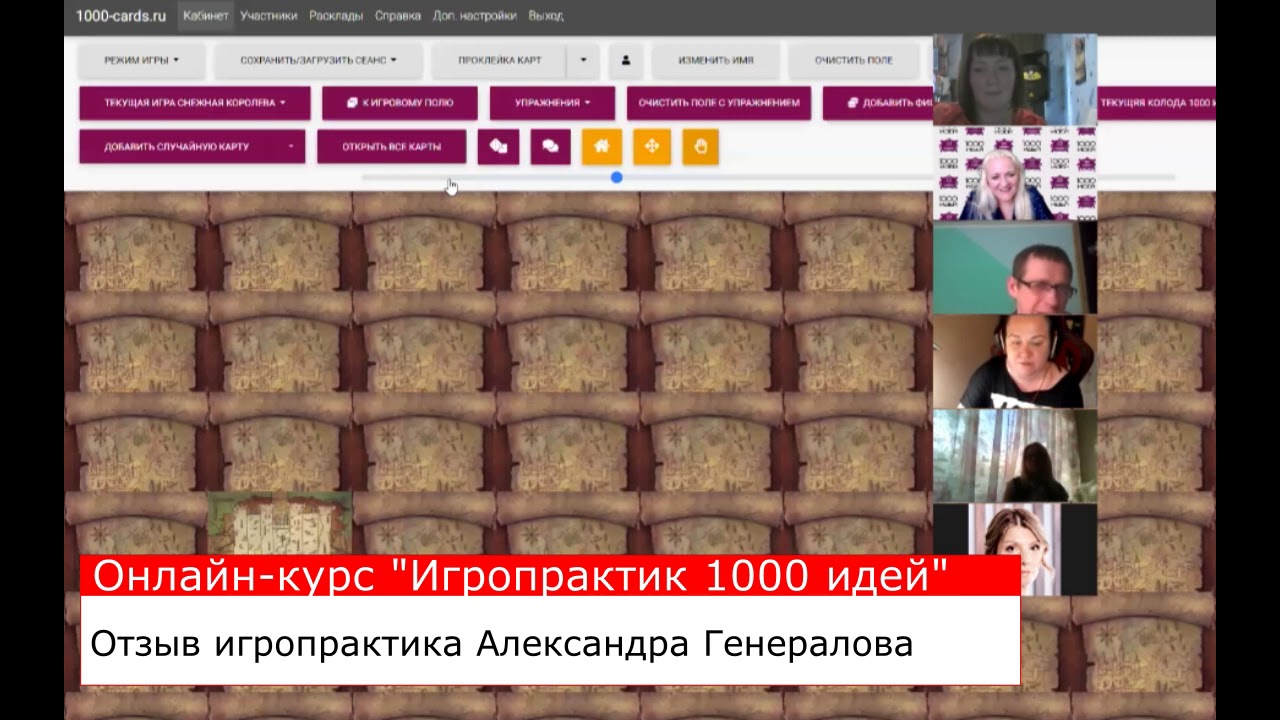This screenshot has height=720, width=1280.
Task: Open the Расклады menu item
Action: [x=336, y=16]
